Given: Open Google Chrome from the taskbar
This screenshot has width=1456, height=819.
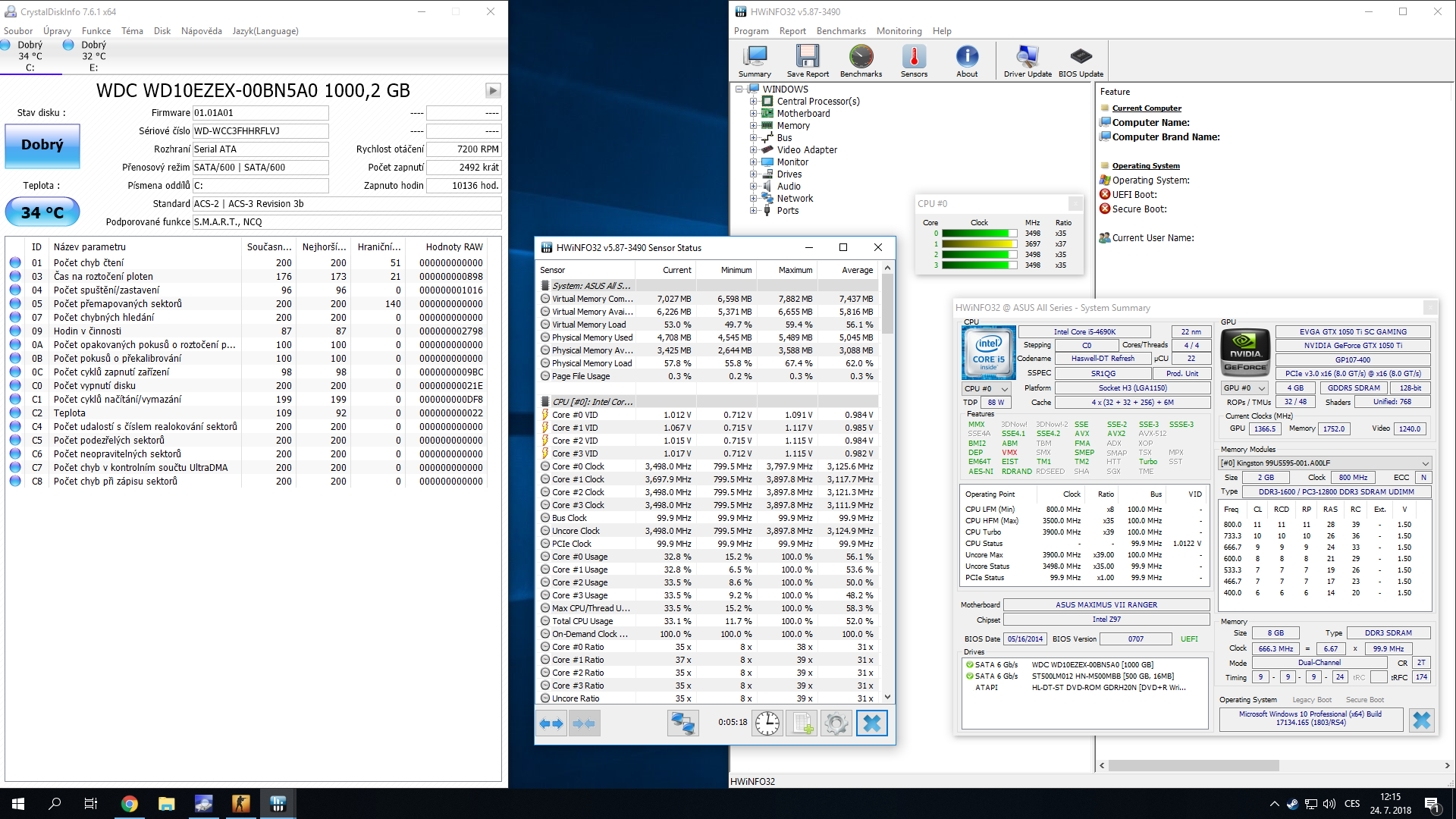Looking at the screenshot, I should point(130,804).
